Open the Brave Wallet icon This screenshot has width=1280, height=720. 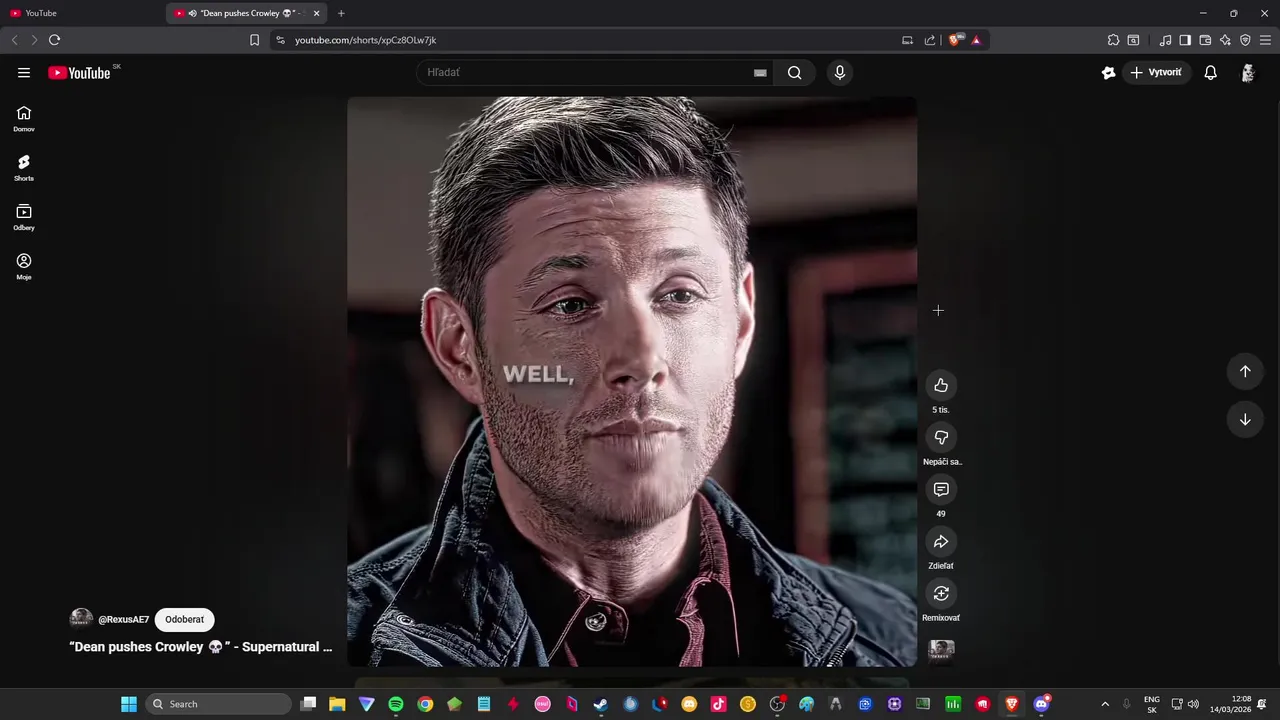point(1205,40)
